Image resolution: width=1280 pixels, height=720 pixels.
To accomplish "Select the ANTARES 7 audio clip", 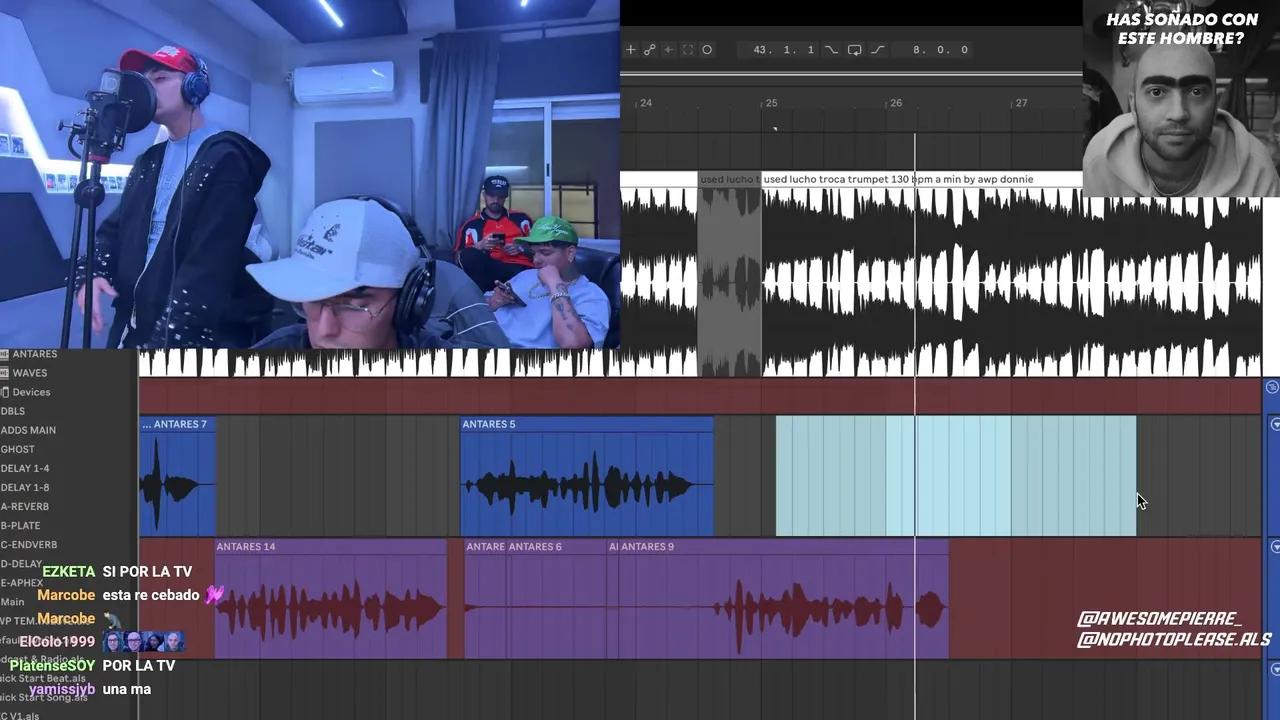I will coord(177,477).
